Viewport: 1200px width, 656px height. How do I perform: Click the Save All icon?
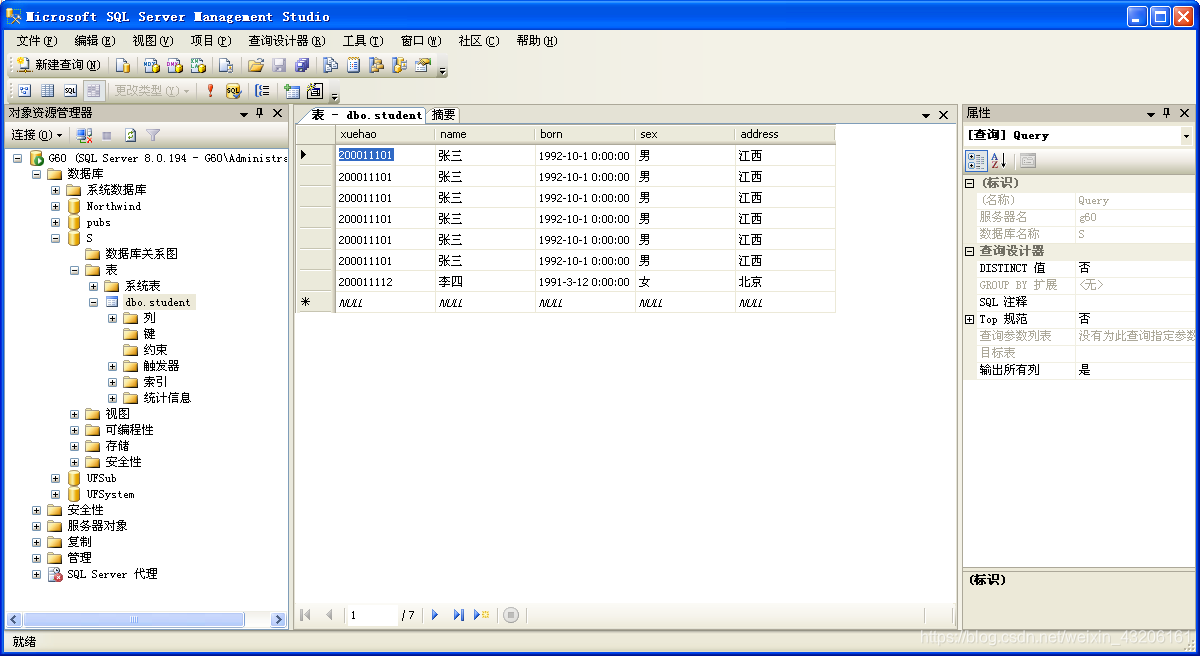pos(302,65)
